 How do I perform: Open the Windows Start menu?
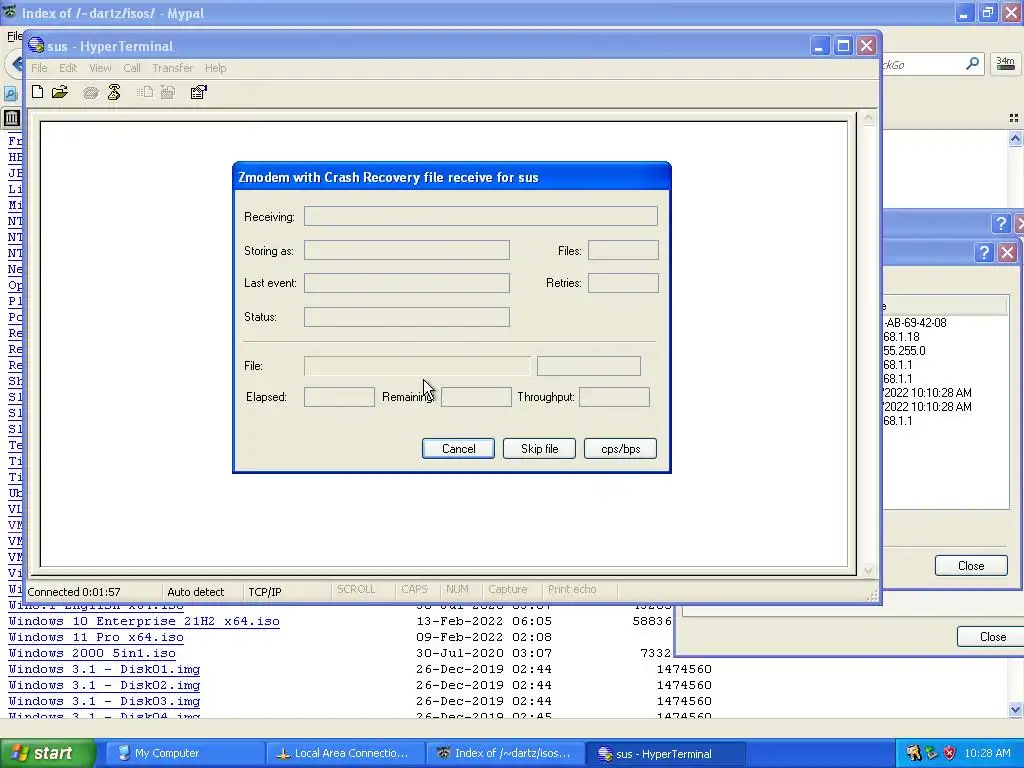pos(47,753)
